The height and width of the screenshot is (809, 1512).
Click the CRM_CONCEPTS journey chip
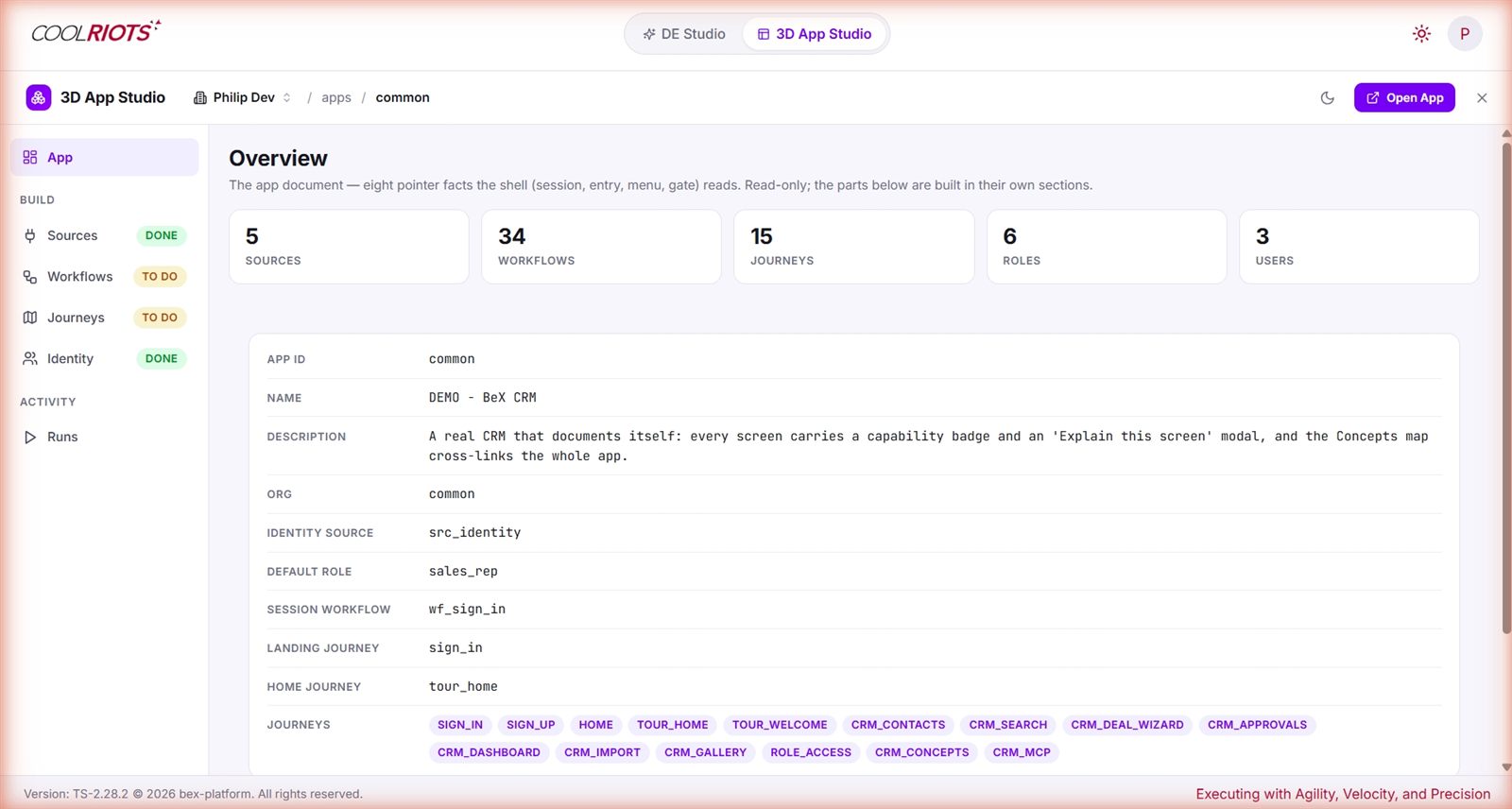coord(922,752)
